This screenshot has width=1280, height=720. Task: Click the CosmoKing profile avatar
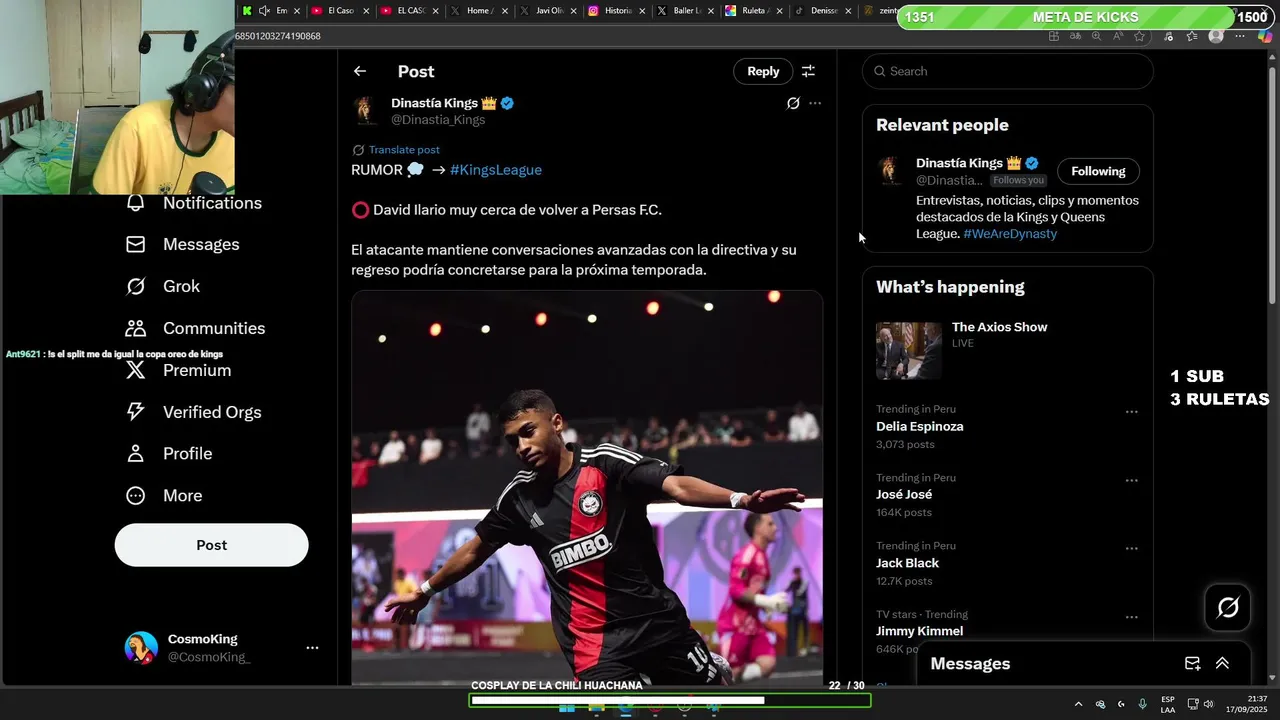(141, 648)
